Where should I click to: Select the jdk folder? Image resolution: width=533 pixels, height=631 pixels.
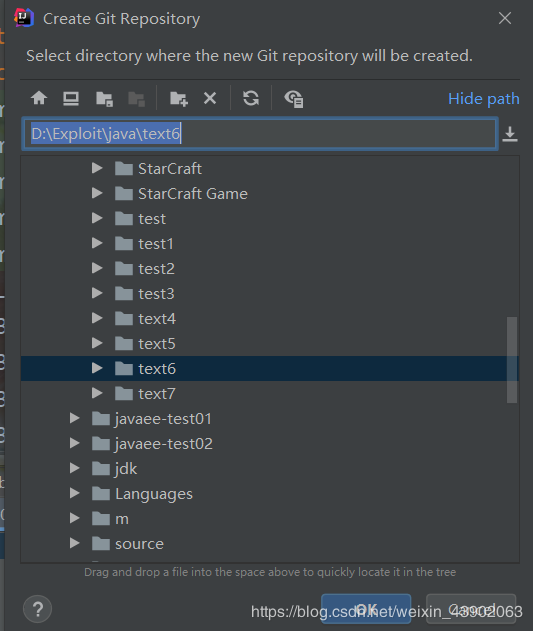pos(126,469)
